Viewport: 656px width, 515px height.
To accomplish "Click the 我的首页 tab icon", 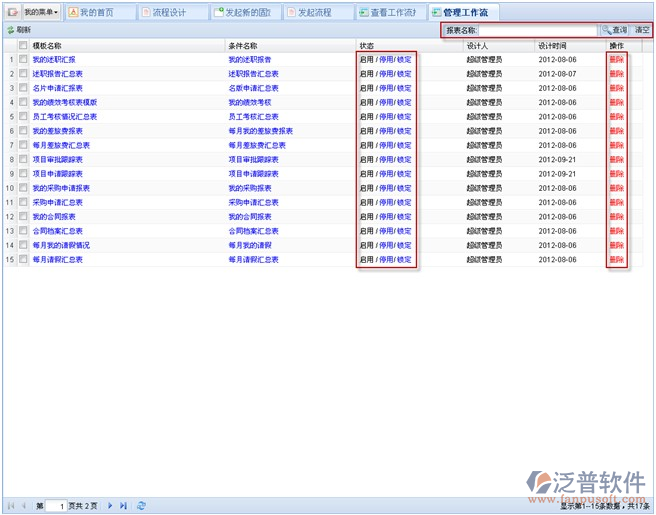I will [73, 12].
